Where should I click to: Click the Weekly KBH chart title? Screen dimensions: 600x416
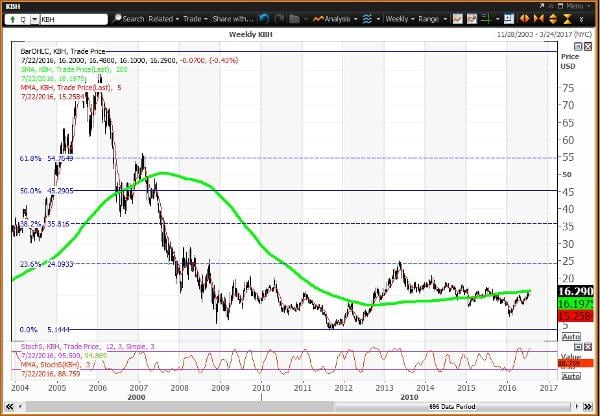pyautogui.click(x=251, y=34)
